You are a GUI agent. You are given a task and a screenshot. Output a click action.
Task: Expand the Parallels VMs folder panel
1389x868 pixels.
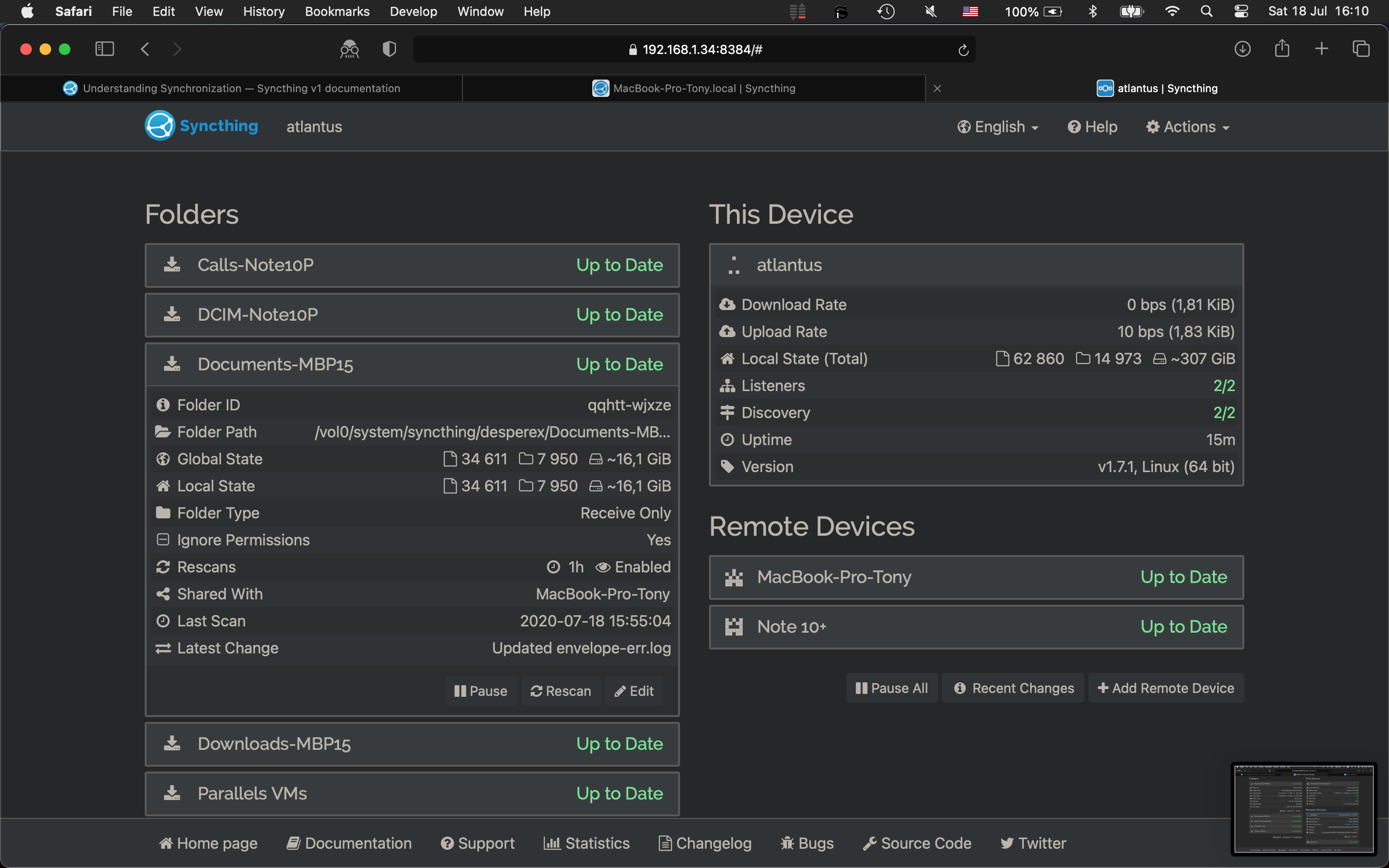pos(412,794)
